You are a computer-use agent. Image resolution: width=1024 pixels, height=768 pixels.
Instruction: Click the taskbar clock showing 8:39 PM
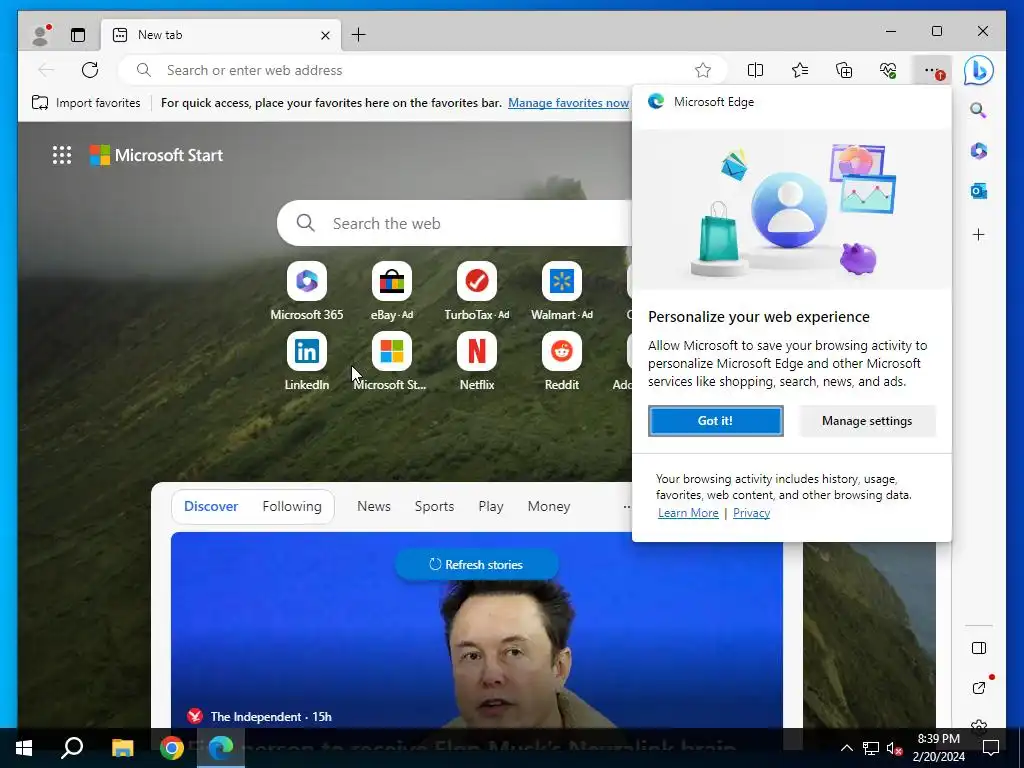[938, 748]
